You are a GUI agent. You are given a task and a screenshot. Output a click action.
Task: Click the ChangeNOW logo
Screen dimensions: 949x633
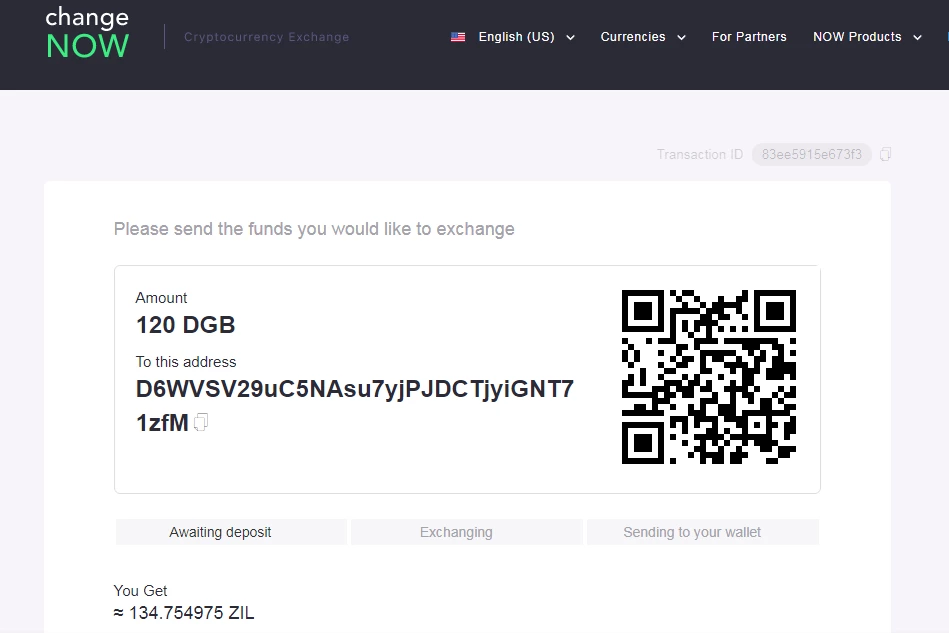pos(87,35)
